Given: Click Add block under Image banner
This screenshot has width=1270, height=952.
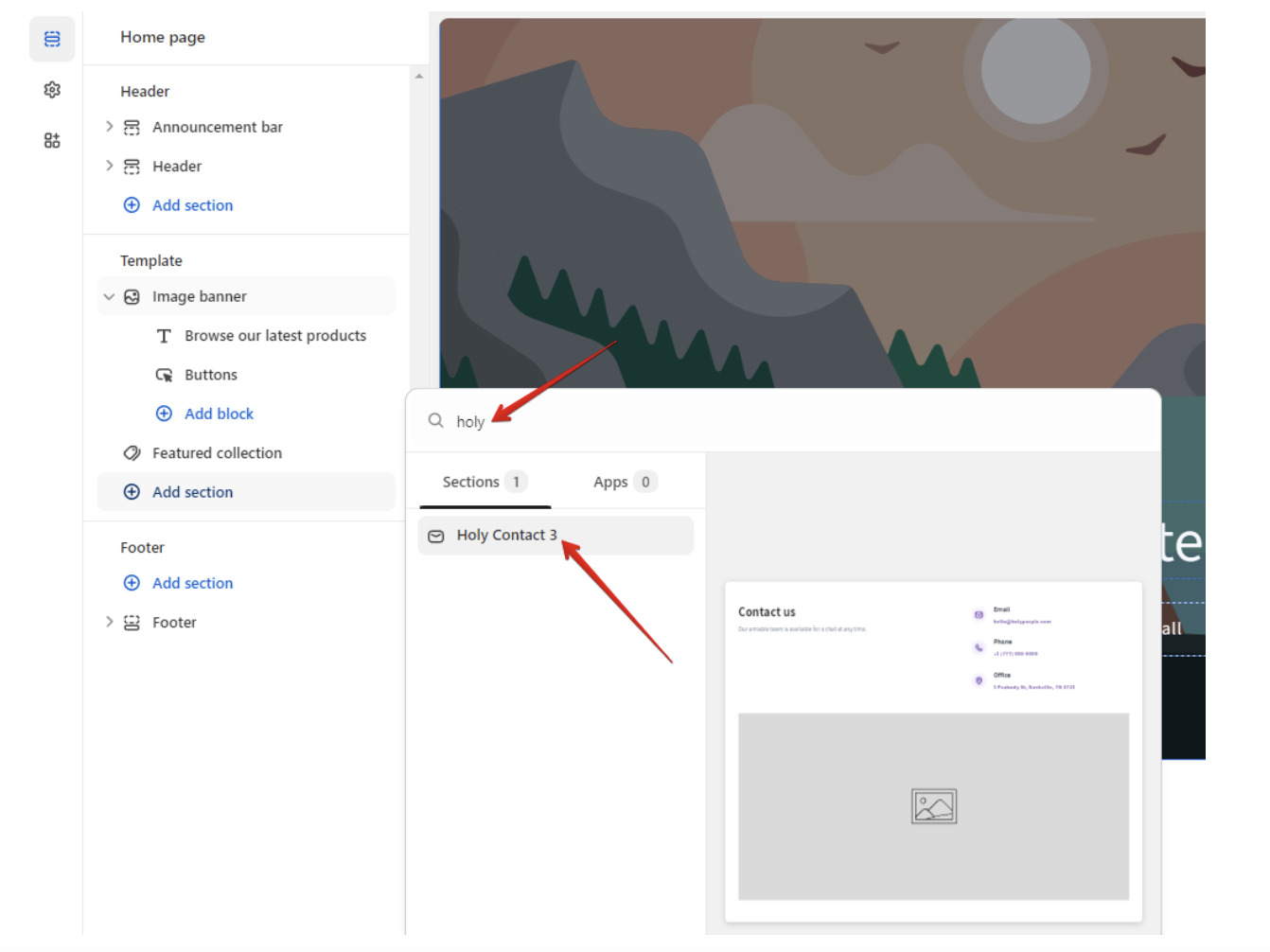Looking at the screenshot, I should click(x=219, y=414).
